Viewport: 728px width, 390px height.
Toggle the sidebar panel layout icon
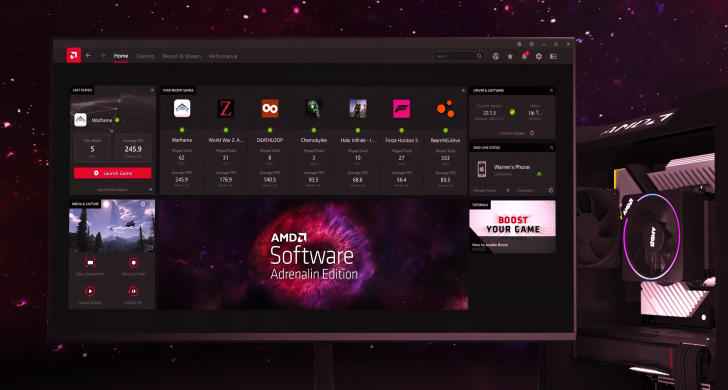pos(553,56)
